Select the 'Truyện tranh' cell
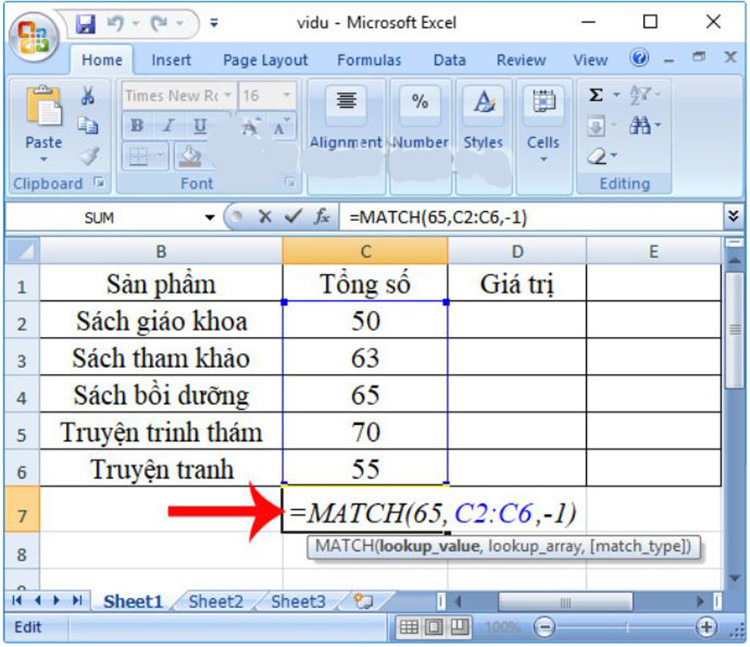The width and height of the screenshot is (750, 647). pyautogui.click(x=161, y=469)
